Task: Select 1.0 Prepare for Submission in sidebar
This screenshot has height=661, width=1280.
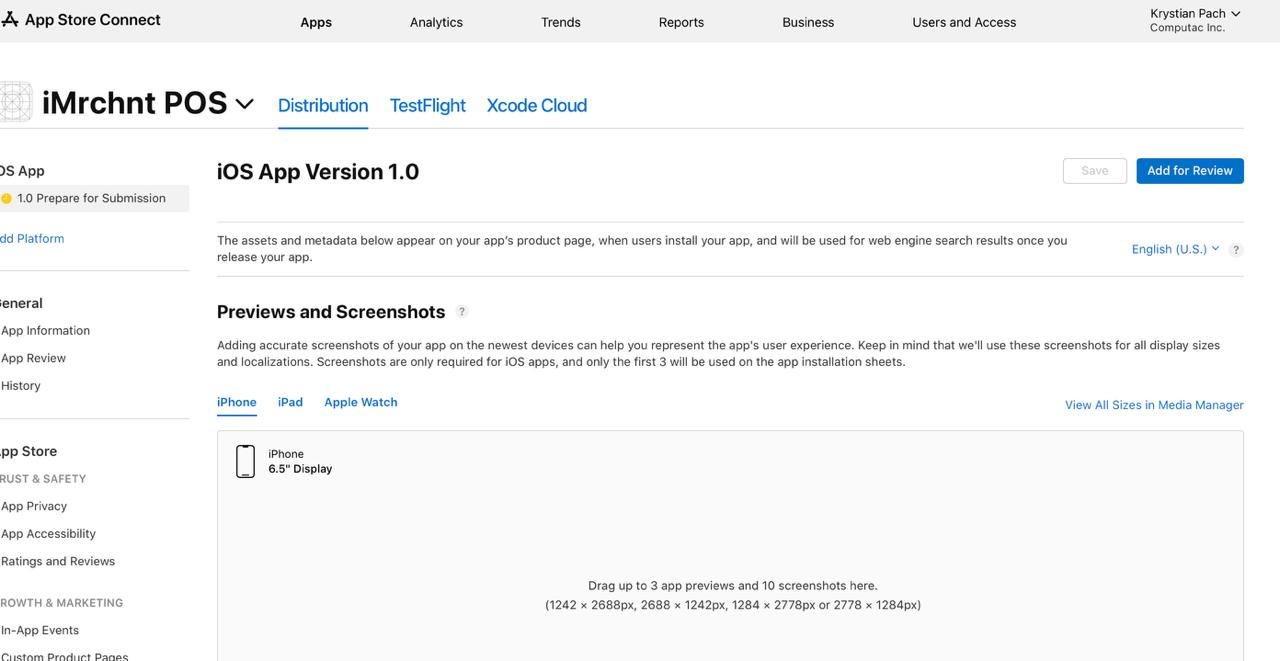Action: 94,198
